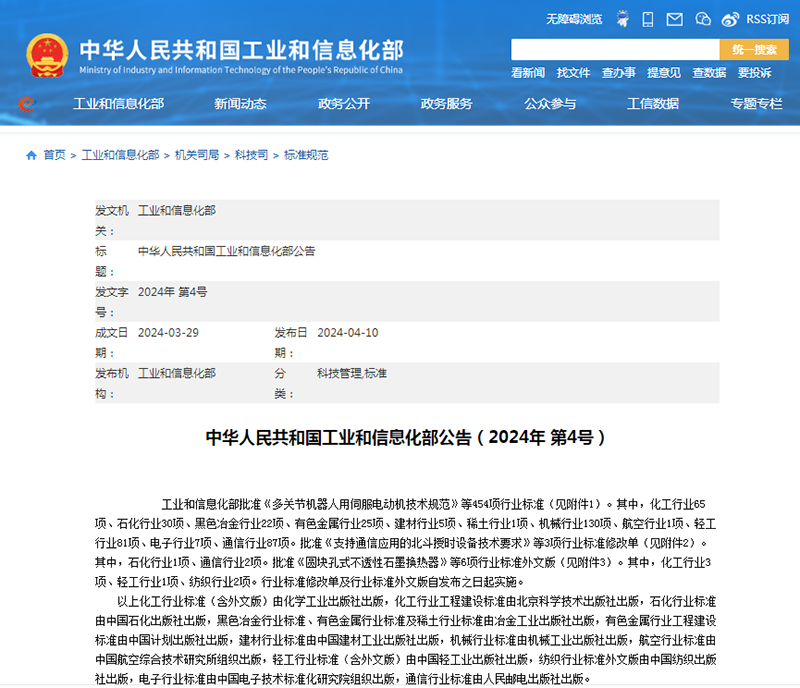Open the 找文件 quick link
This screenshot has height=688, width=800.
click(573, 71)
